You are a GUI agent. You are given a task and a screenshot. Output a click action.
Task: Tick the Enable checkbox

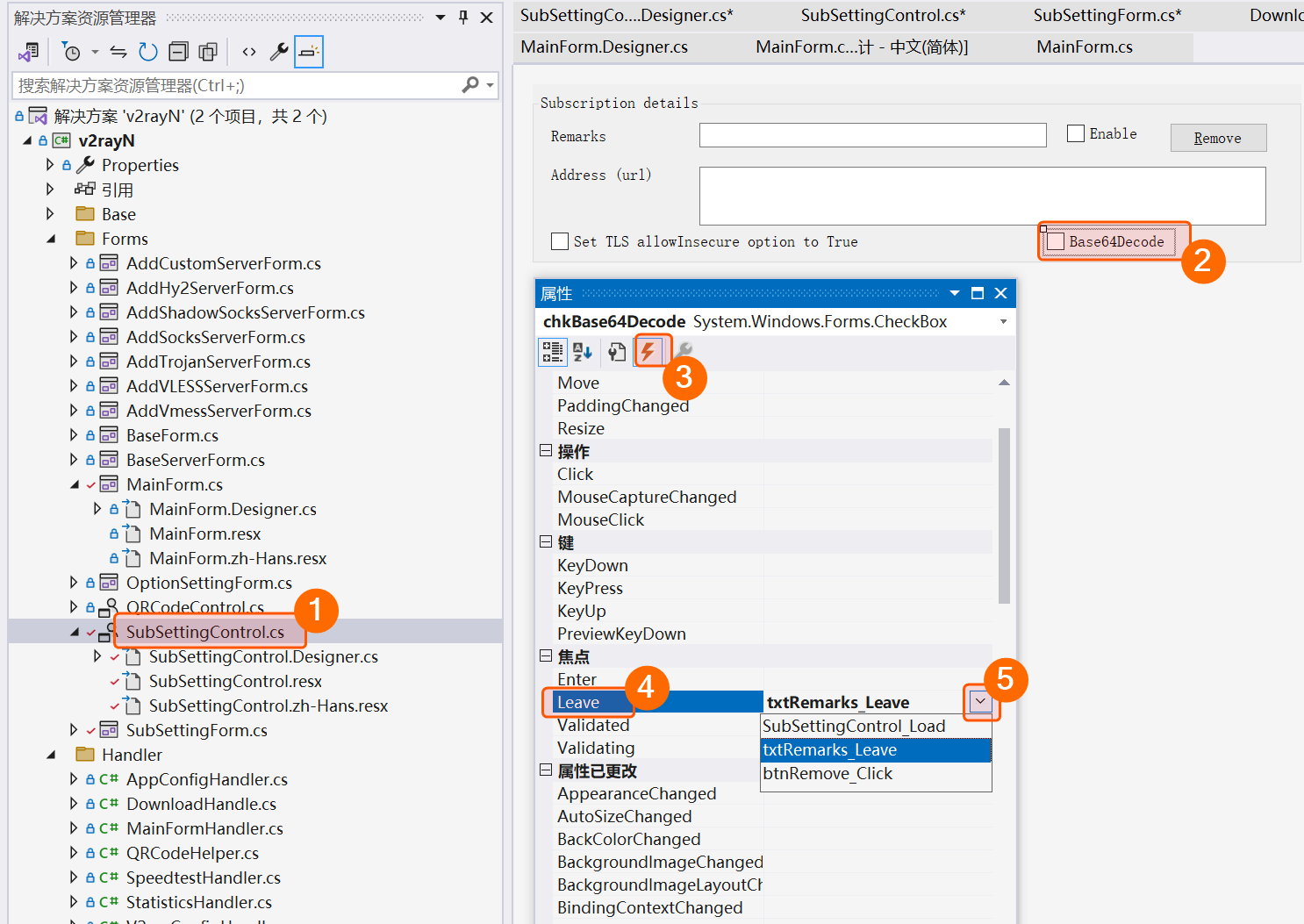point(1076,133)
